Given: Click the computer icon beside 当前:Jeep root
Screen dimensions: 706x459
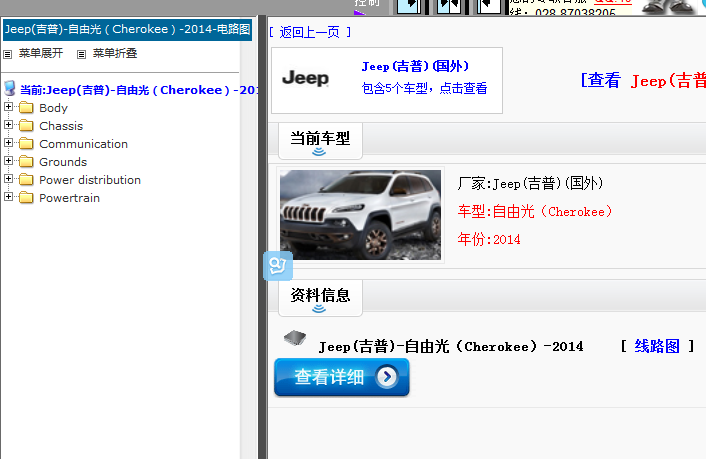Looking at the screenshot, I should pos(10,88).
